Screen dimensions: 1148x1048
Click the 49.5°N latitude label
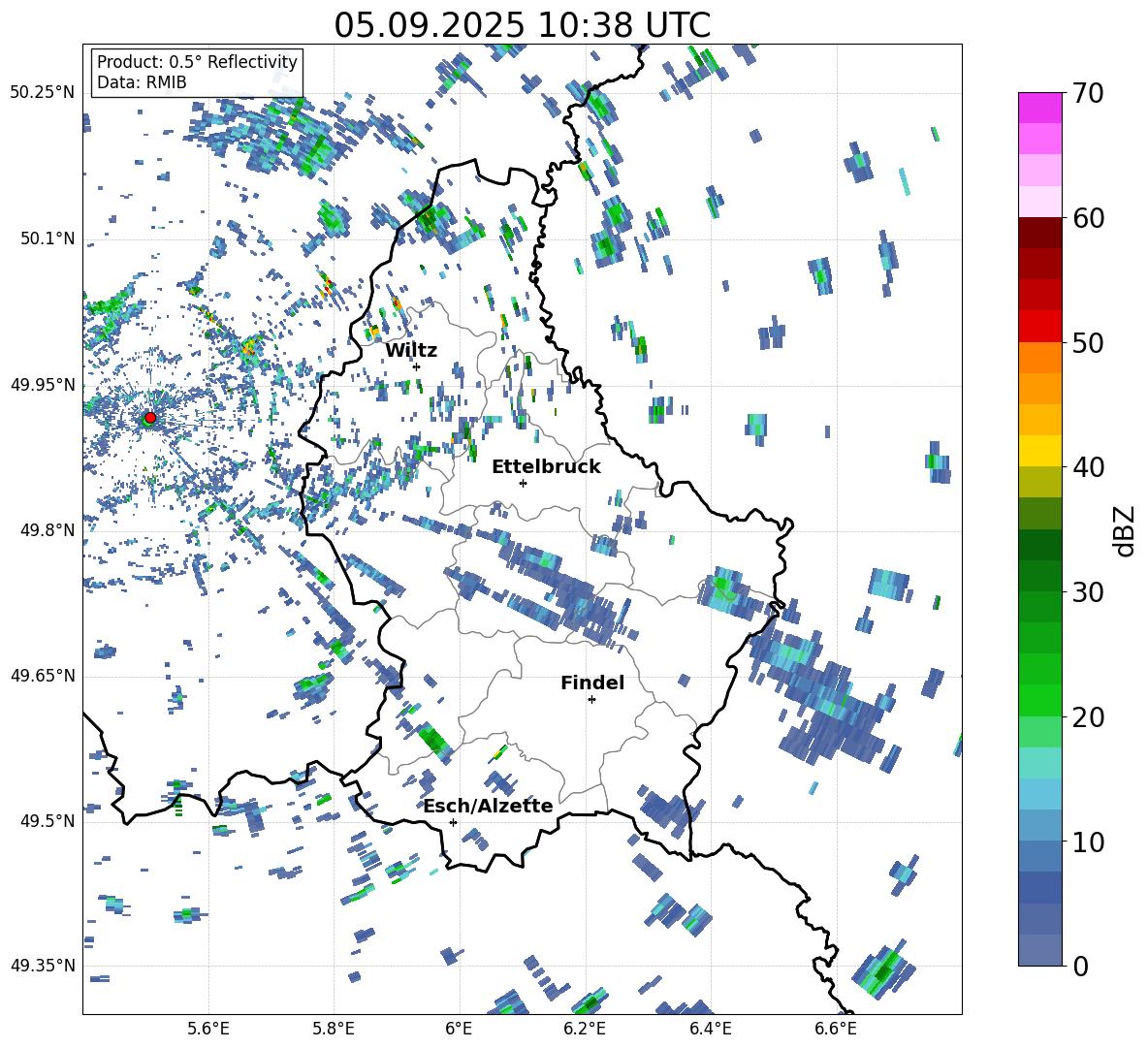[x=48, y=820]
